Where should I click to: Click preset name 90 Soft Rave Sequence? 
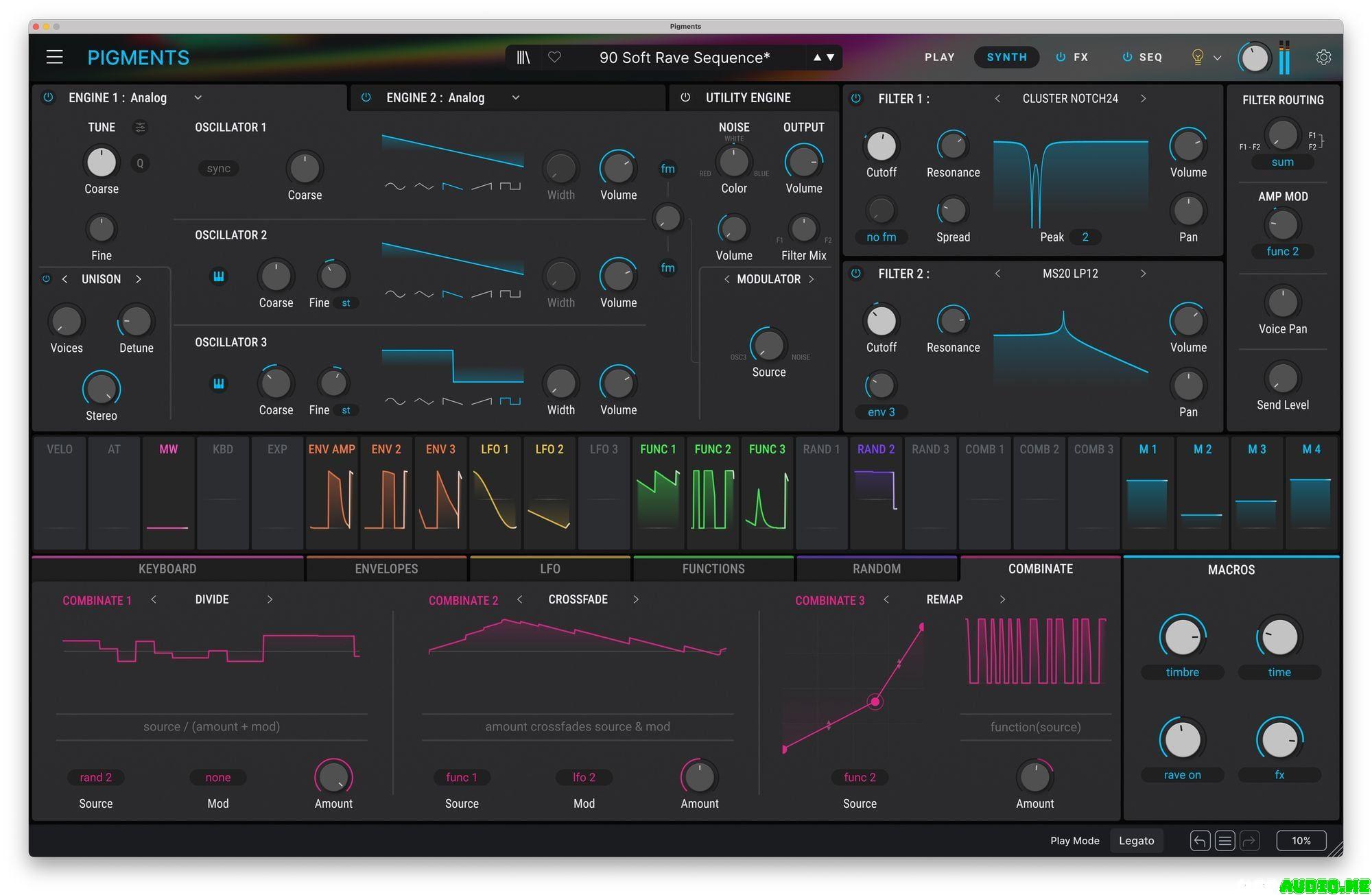[685, 58]
